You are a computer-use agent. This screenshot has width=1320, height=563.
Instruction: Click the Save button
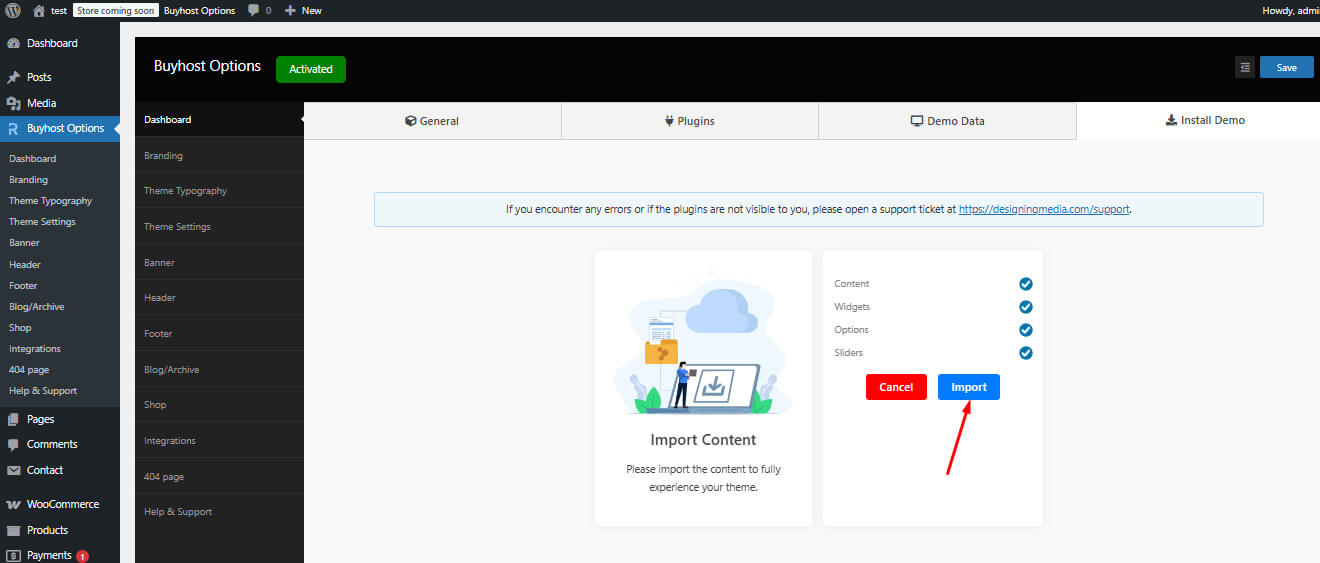click(1287, 67)
